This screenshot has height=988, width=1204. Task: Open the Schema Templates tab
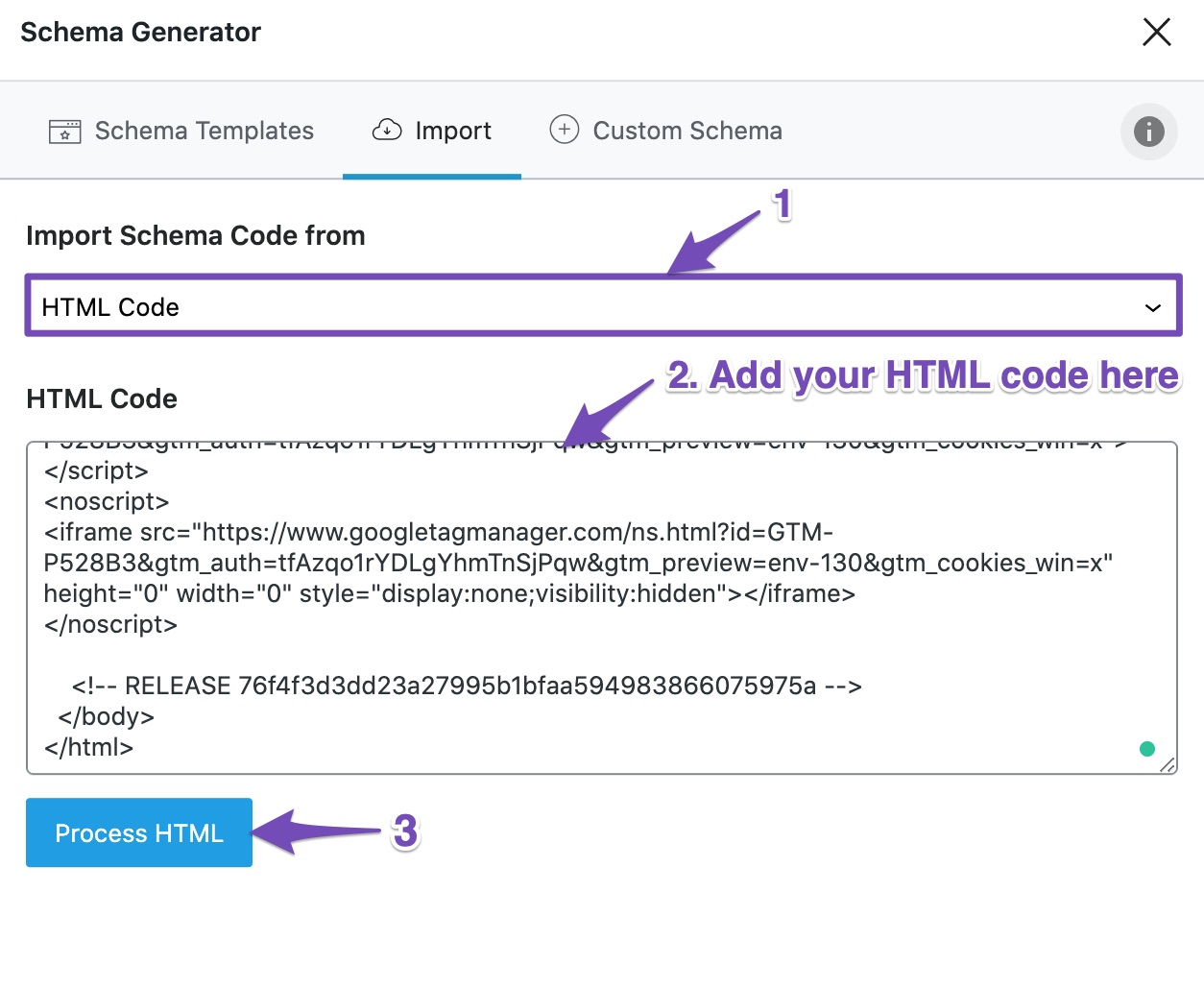181,131
